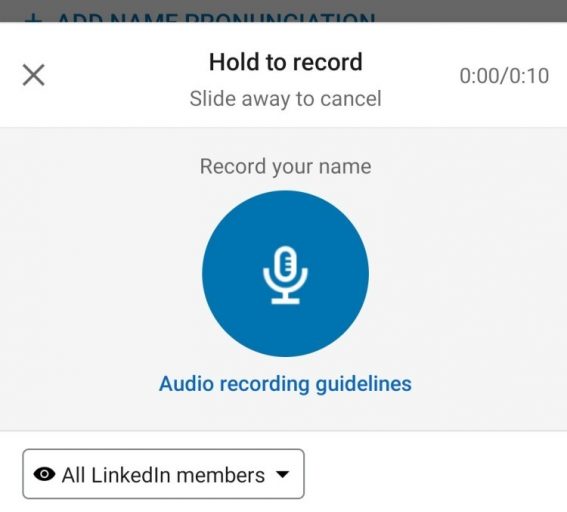The image size is (567, 512).
Task: Start recording your name with the mic
Action: point(285,274)
